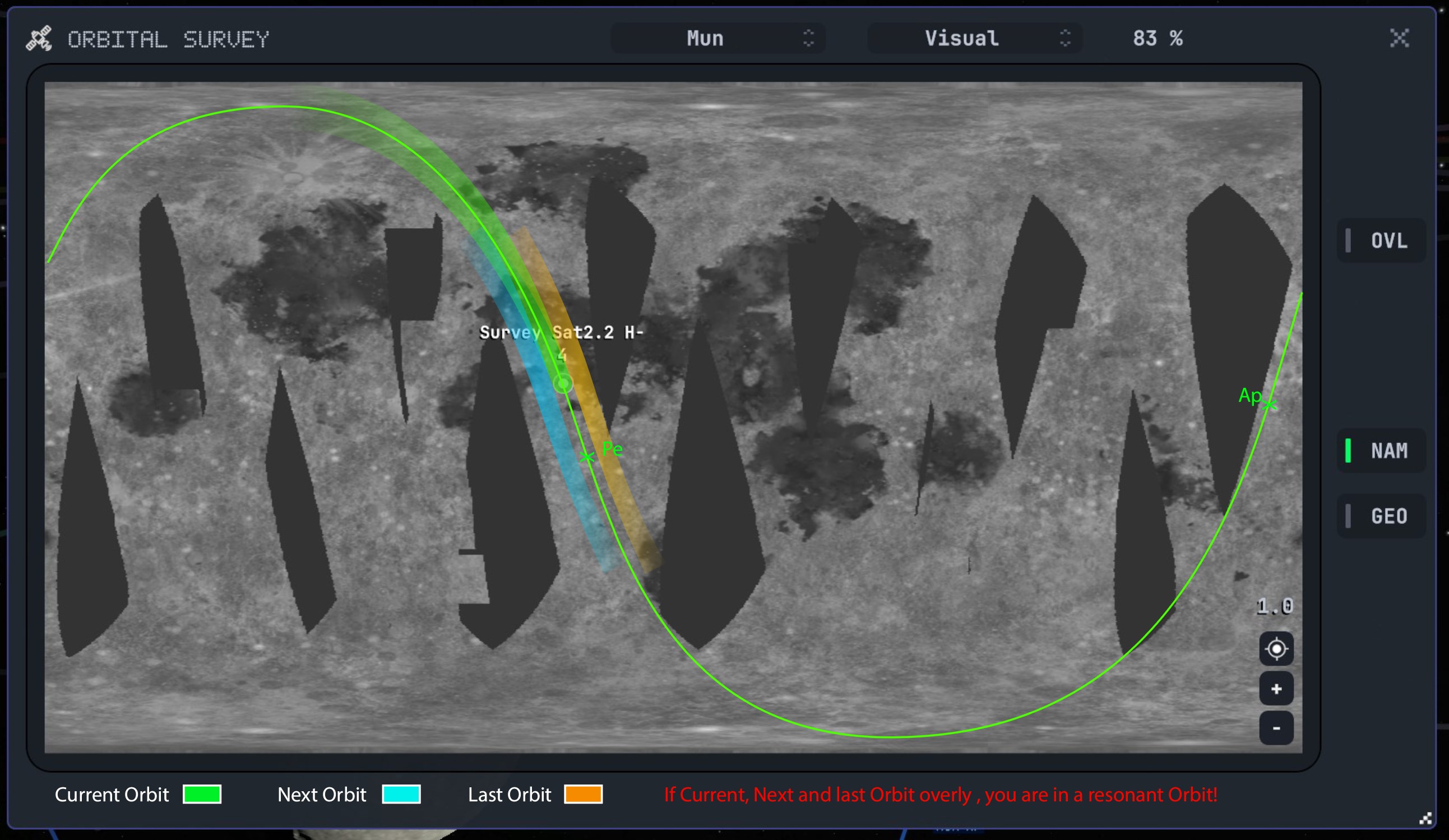Toggle the GEO button
The height and width of the screenshot is (840, 1449).
[x=1381, y=516]
